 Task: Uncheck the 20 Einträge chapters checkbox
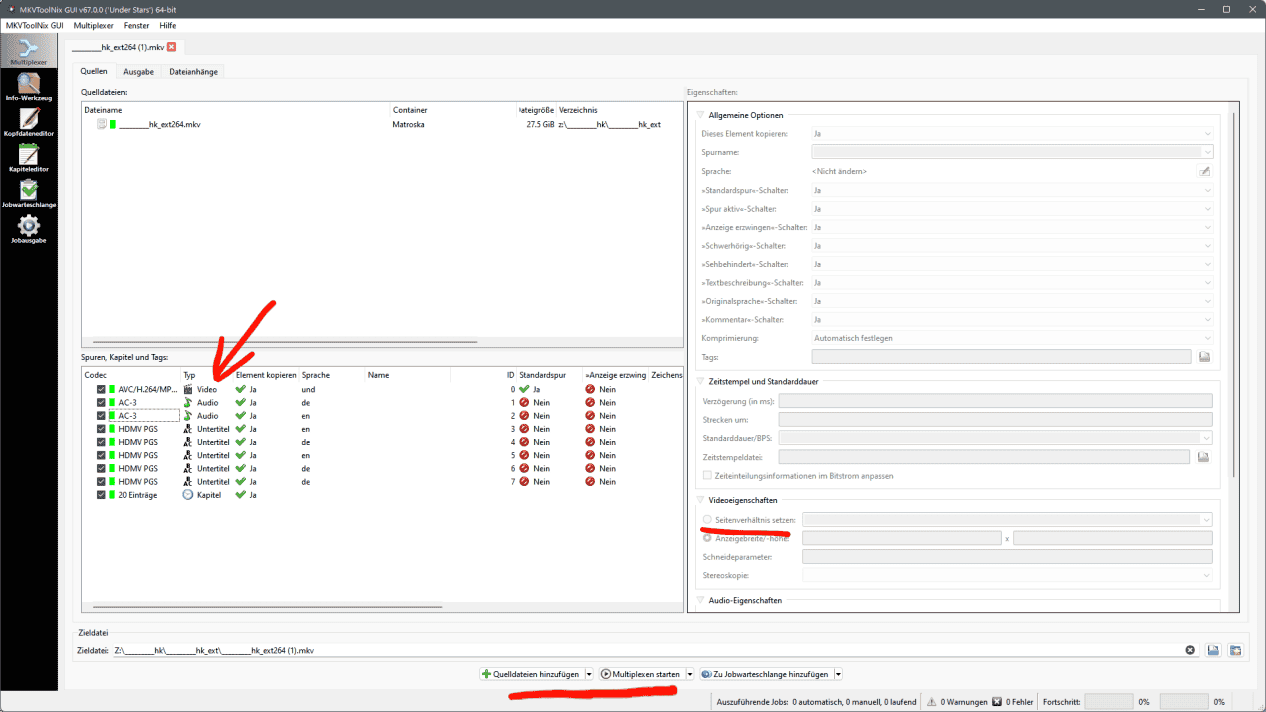pyautogui.click(x=101, y=495)
